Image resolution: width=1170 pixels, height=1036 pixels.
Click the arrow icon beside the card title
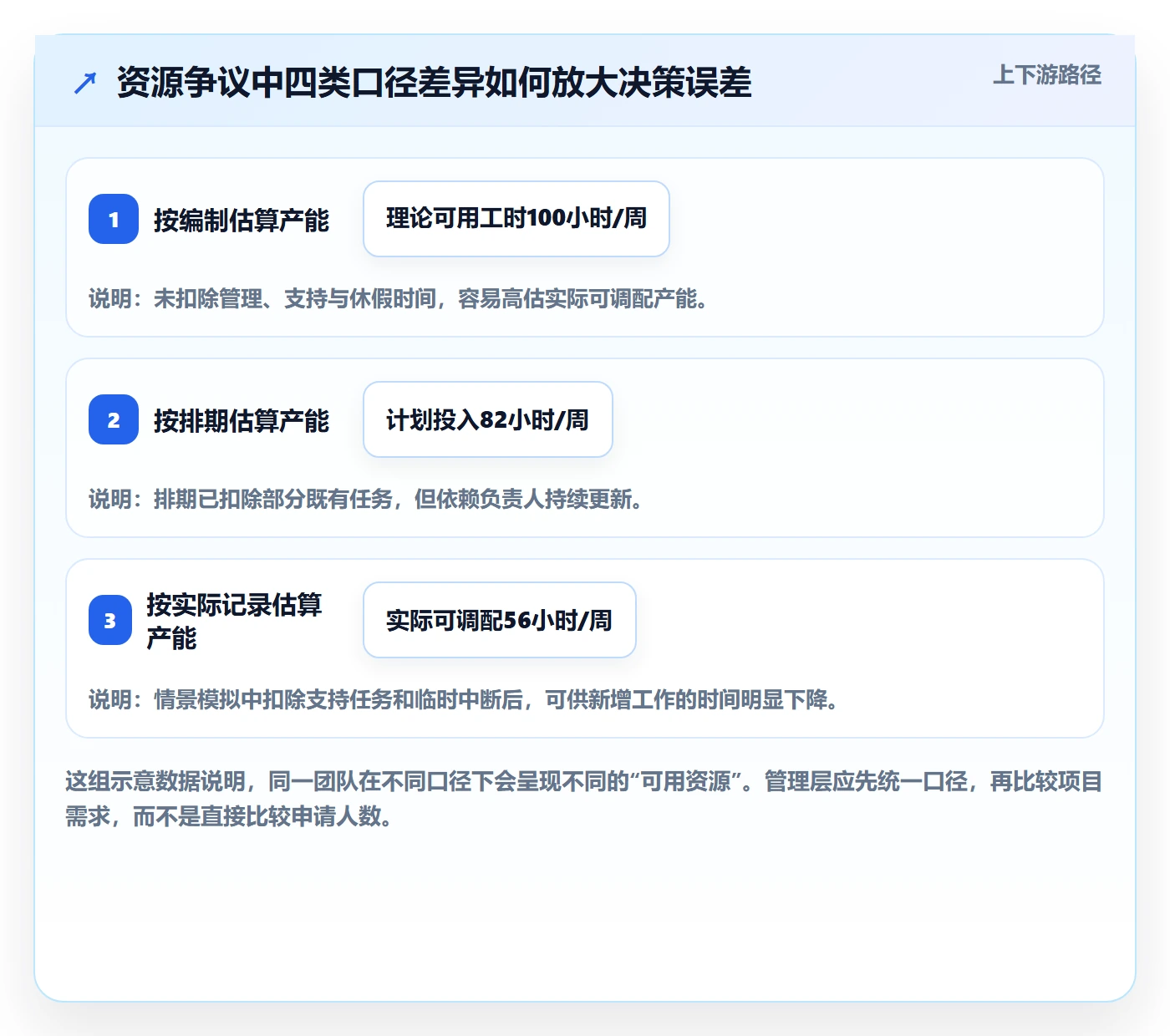pyautogui.click(x=85, y=83)
